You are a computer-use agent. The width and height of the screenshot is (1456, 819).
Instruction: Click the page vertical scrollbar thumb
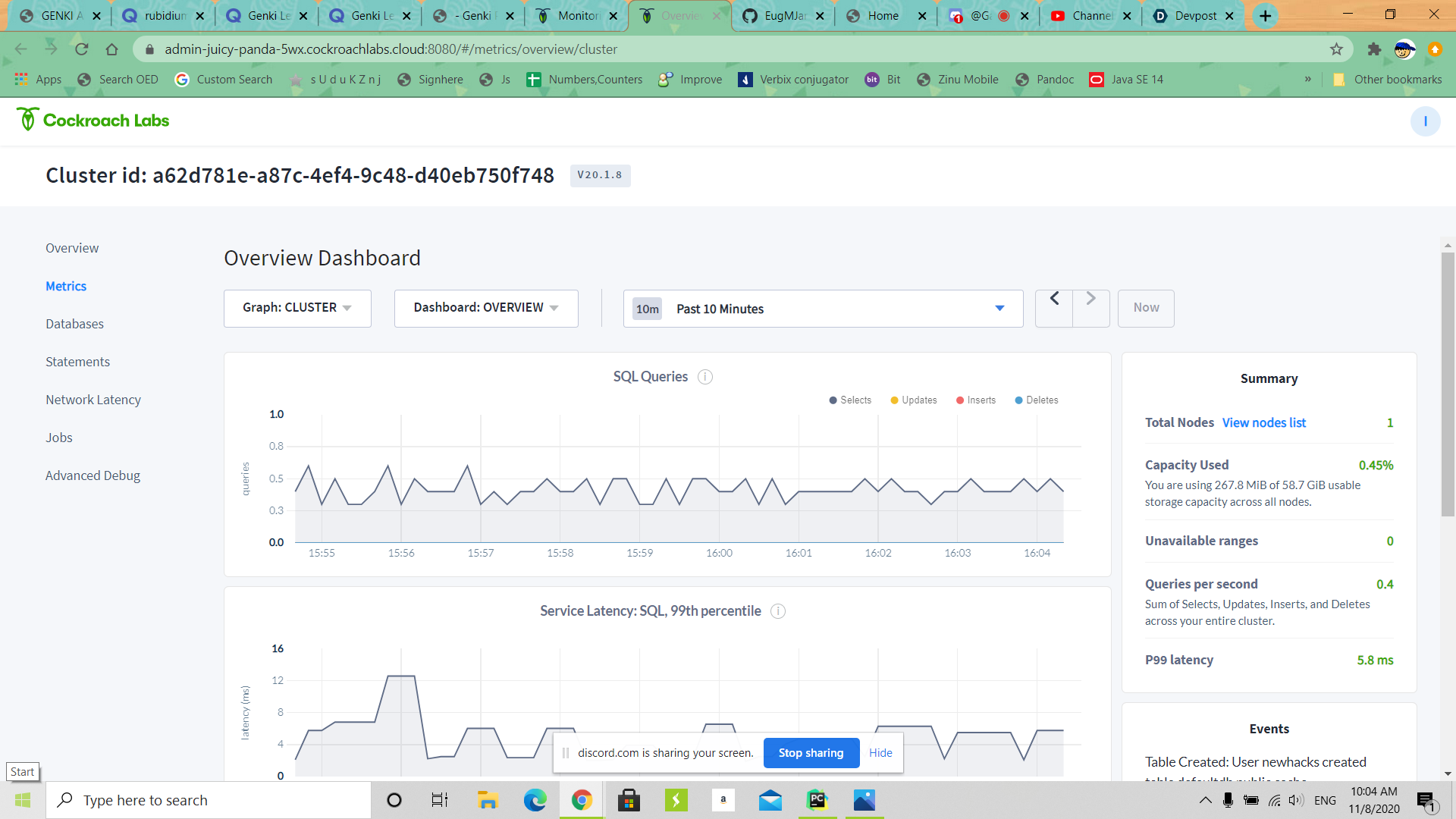tap(1448, 383)
